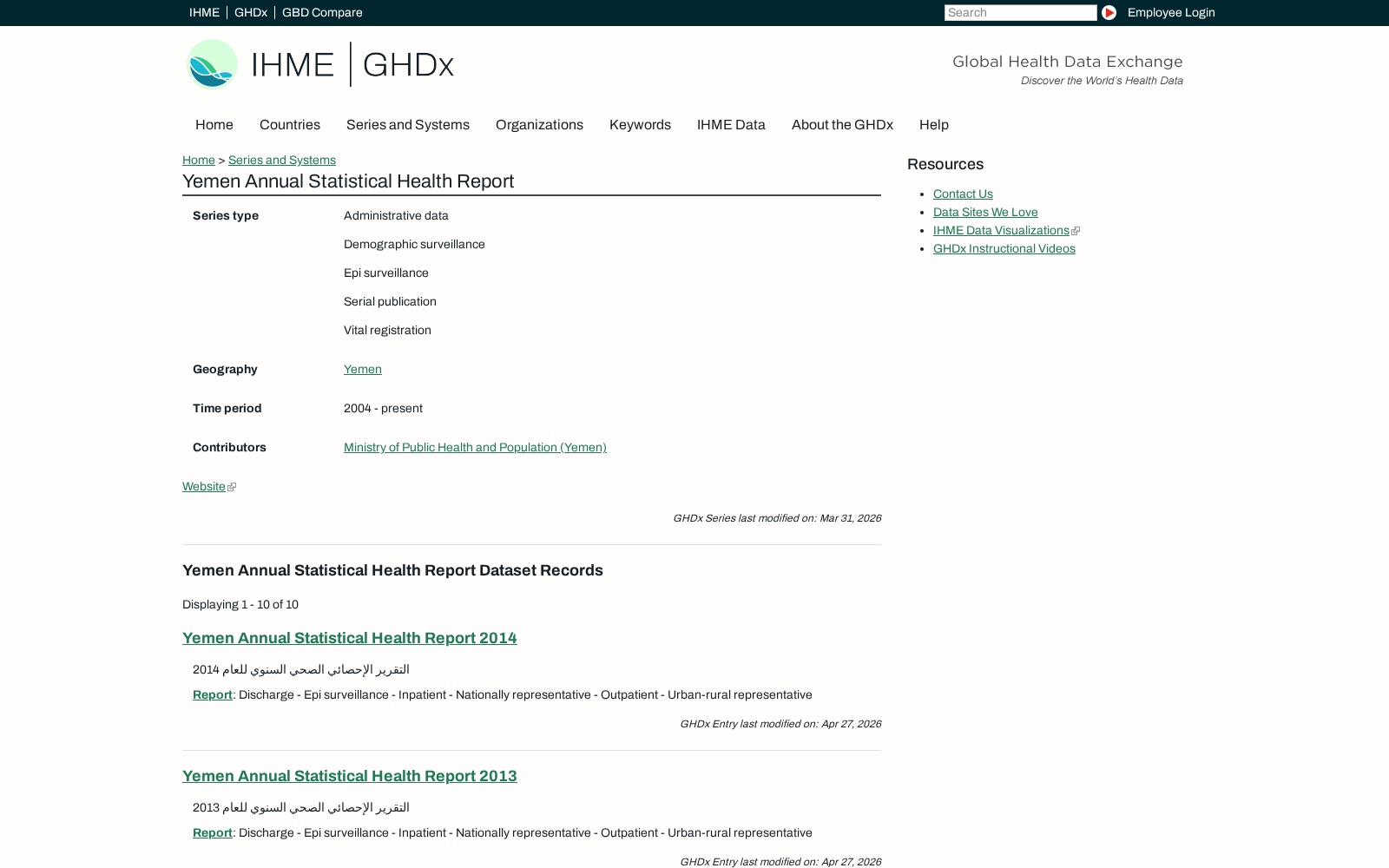
Task: Open Contact Us resource link
Action: click(x=963, y=194)
